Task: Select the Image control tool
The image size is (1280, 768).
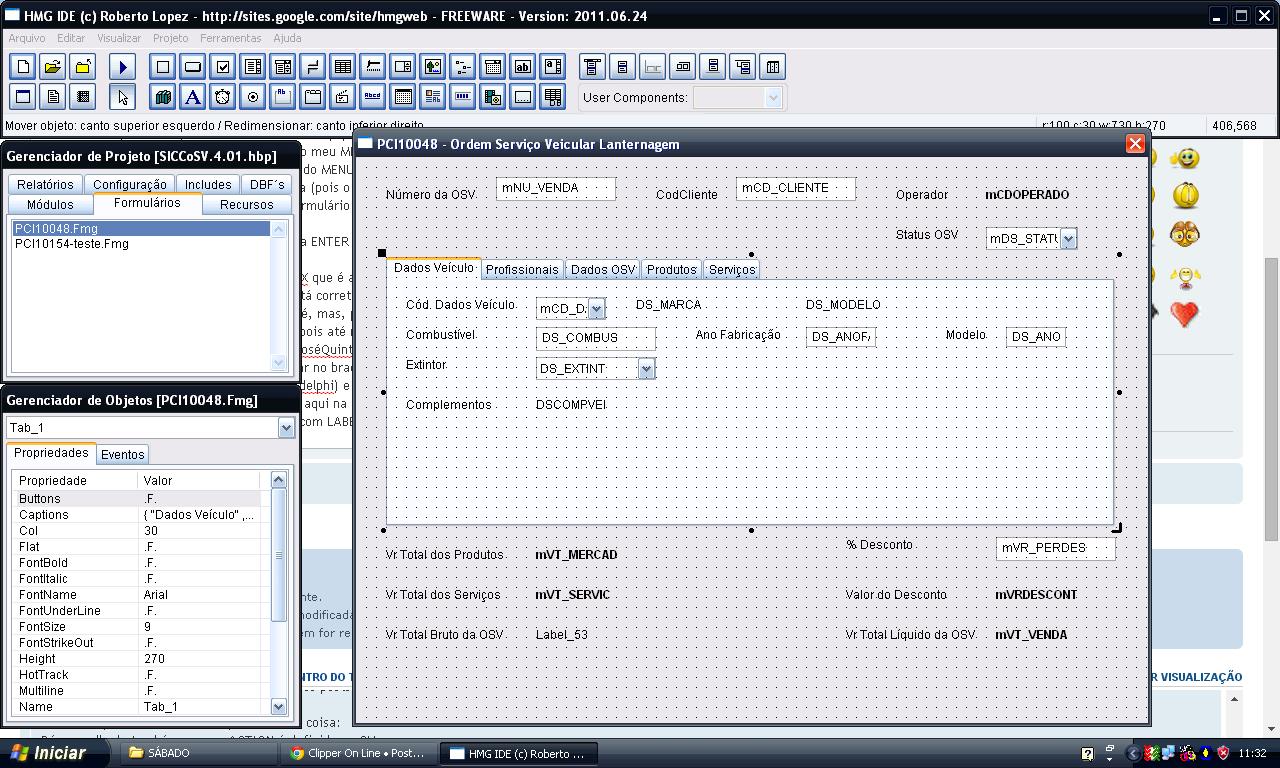Action: [433, 67]
